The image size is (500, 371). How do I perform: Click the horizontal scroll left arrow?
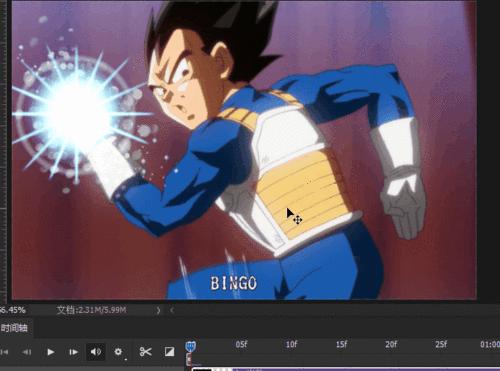tap(172, 310)
